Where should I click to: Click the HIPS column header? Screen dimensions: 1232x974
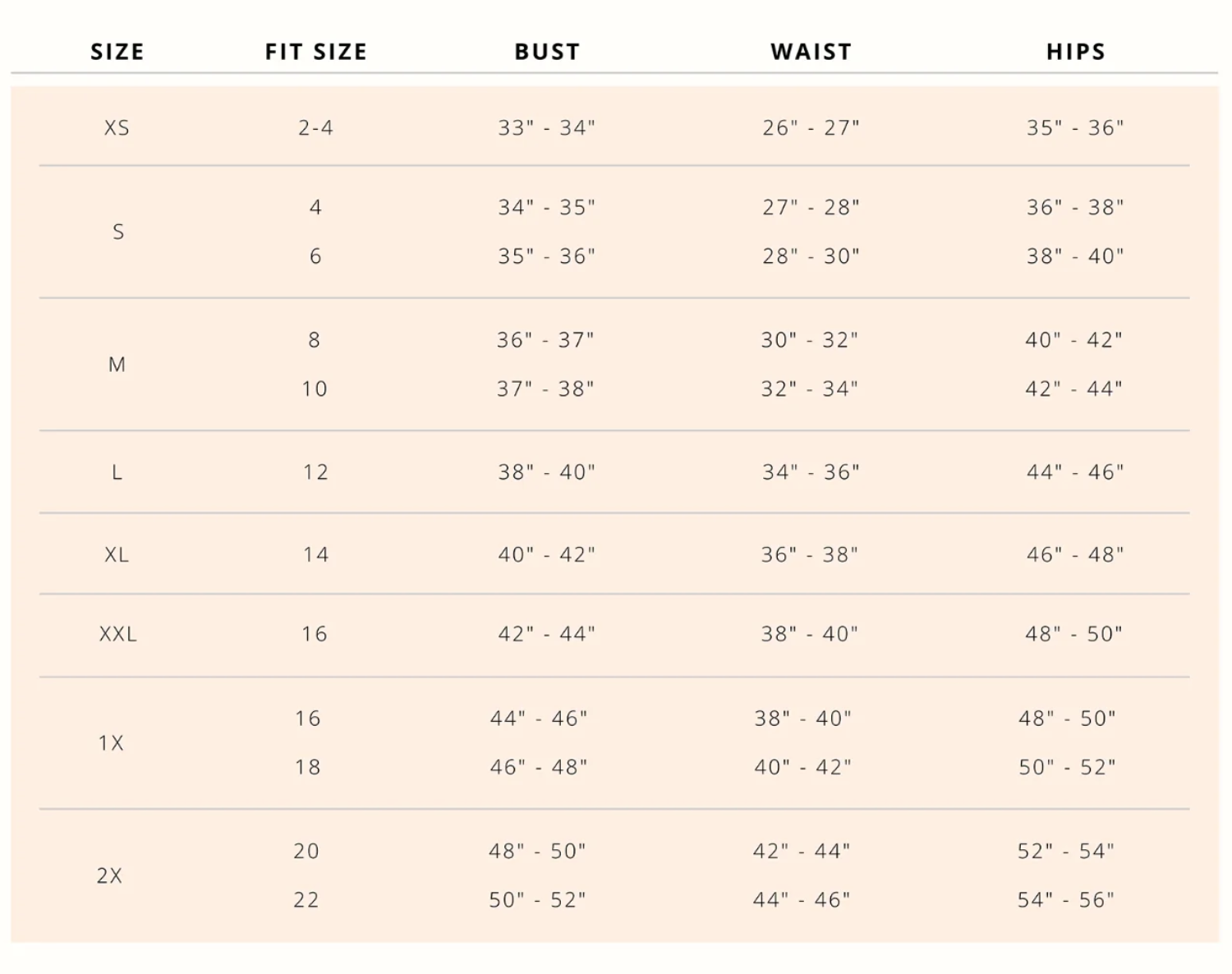1075,52
